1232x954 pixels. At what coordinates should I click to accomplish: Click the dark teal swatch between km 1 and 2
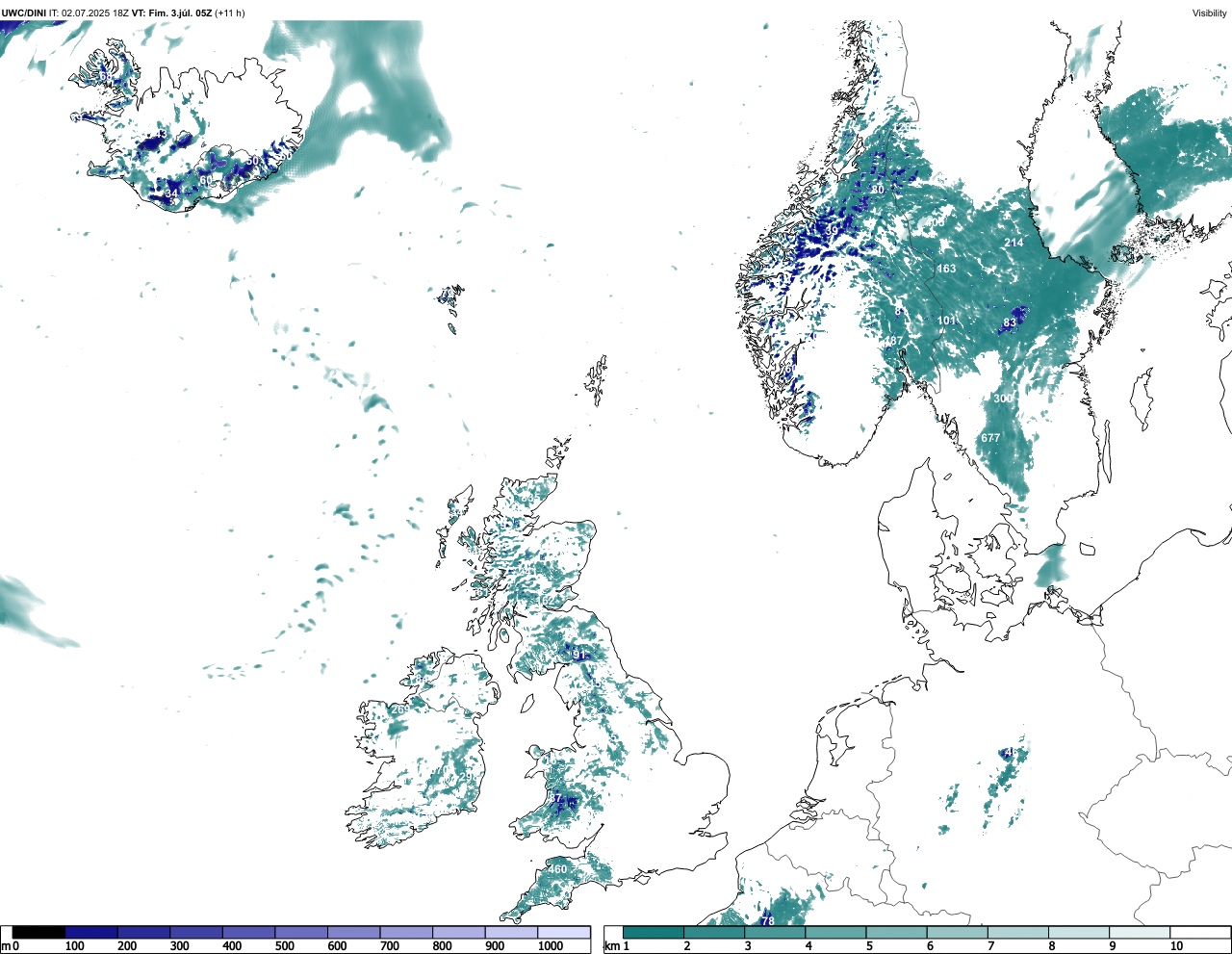[x=654, y=932]
